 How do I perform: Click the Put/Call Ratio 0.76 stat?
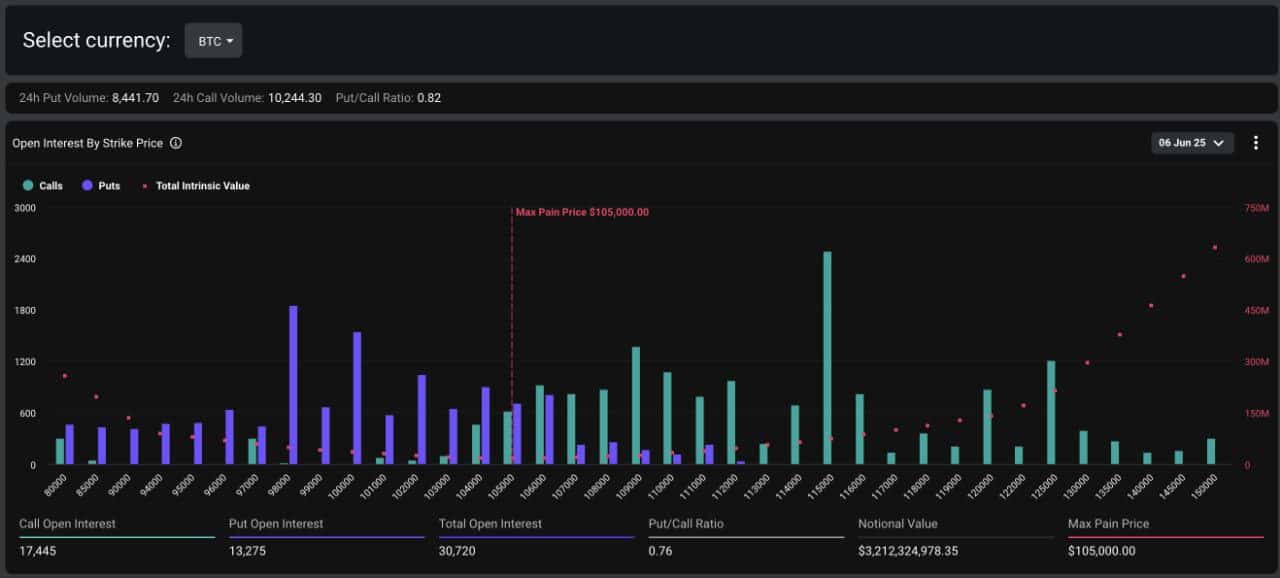pyautogui.click(x=745, y=537)
